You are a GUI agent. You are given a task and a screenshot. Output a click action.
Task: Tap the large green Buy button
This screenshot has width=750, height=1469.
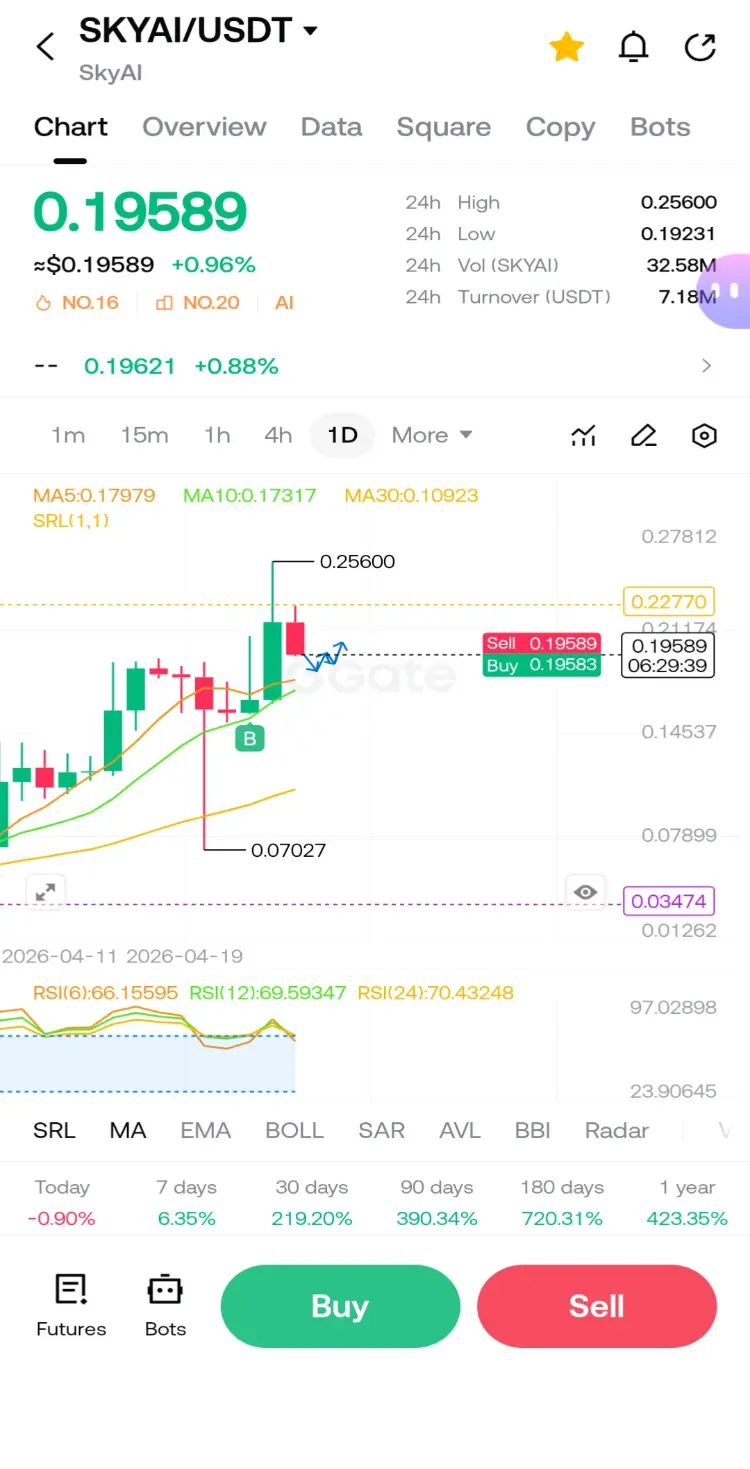point(340,1306)
